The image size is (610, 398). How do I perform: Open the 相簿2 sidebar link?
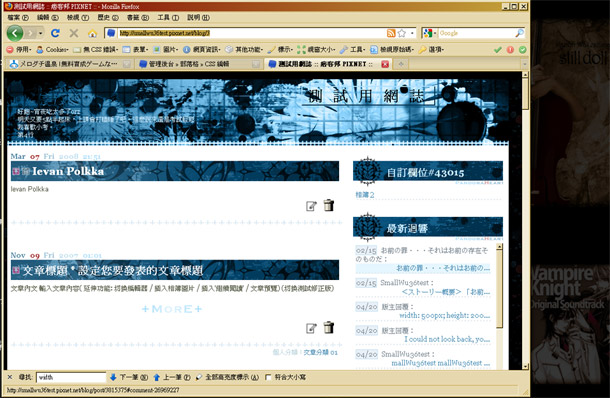[365, 195]
